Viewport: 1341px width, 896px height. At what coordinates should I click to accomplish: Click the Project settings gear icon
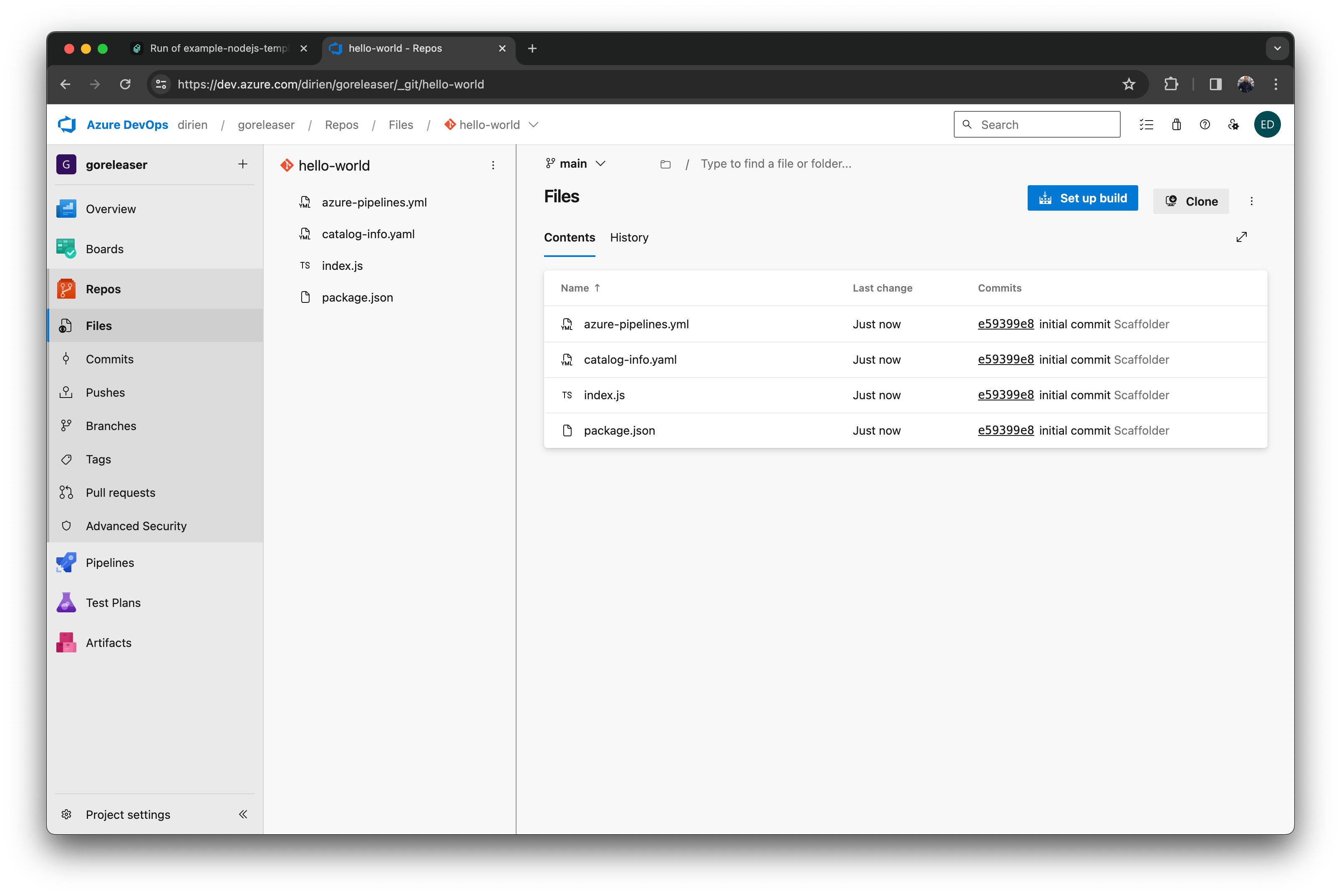[x=66, y=814]
